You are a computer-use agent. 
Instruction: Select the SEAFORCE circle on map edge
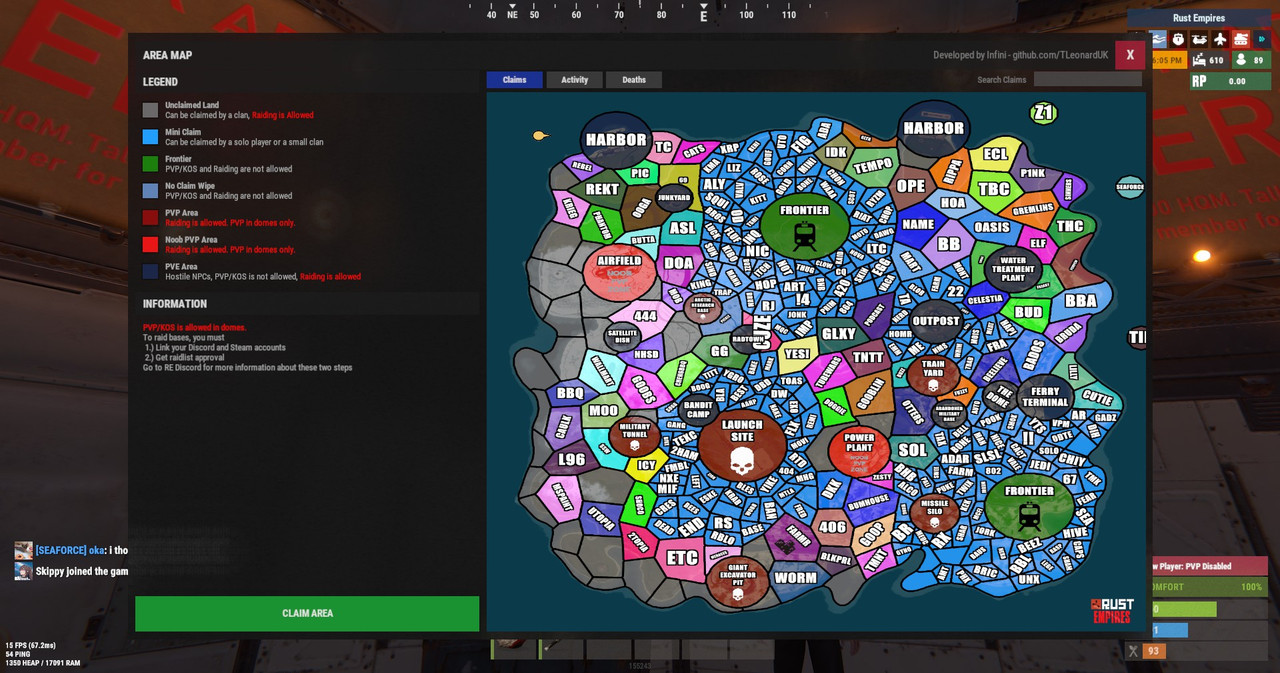[x=1130, y=186]
